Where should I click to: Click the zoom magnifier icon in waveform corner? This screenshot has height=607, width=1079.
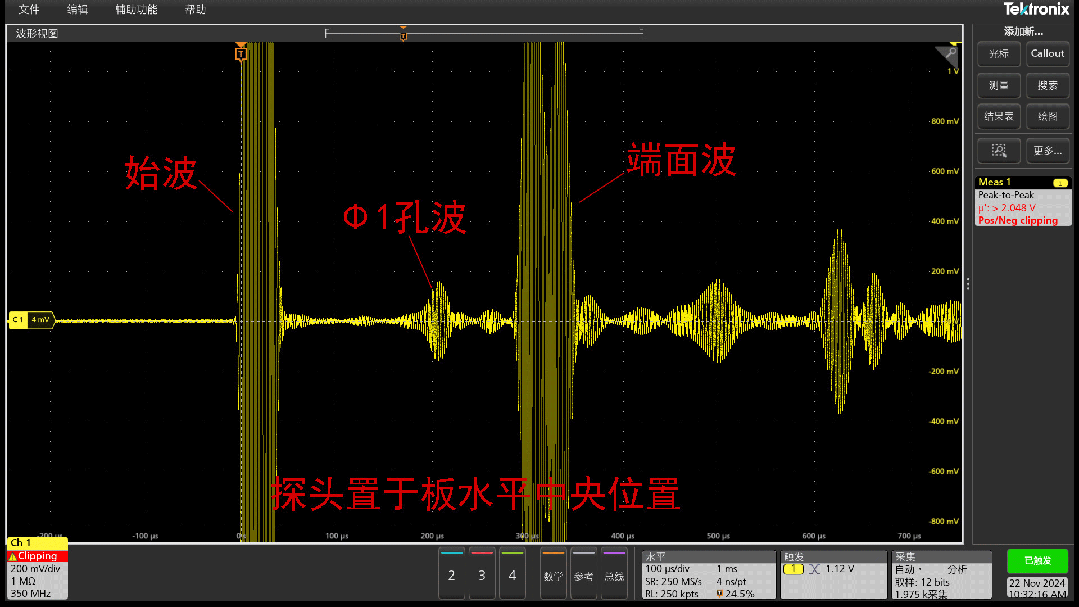coord(946,54)
